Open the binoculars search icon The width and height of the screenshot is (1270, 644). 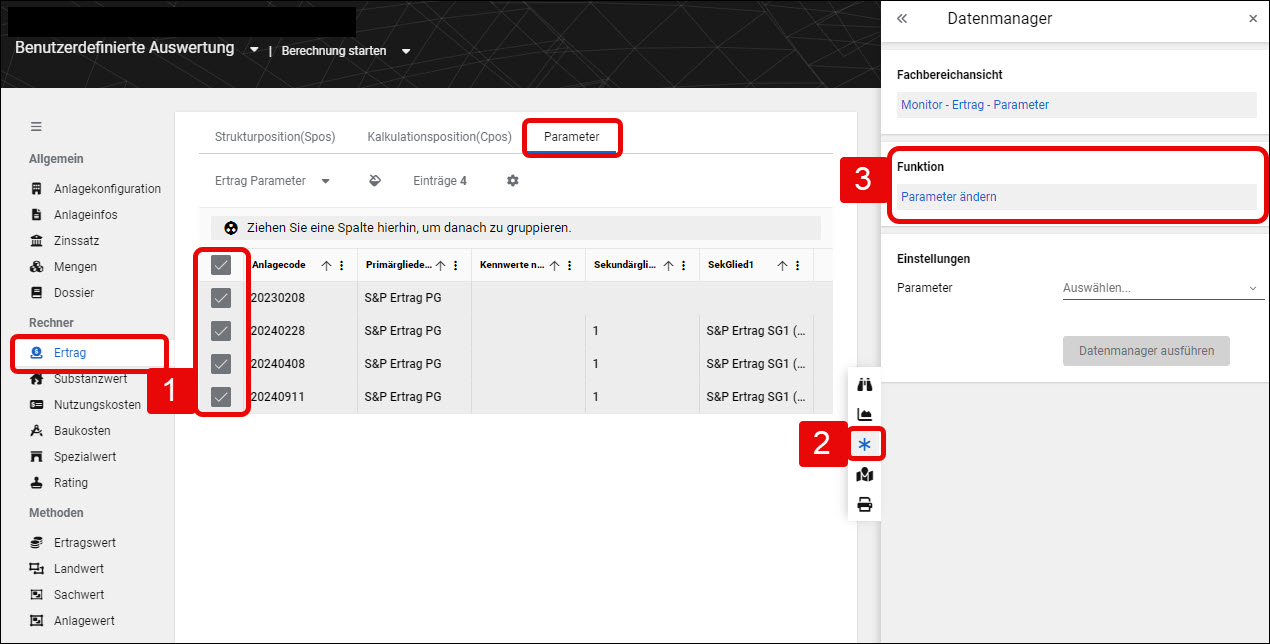[865, 385]
